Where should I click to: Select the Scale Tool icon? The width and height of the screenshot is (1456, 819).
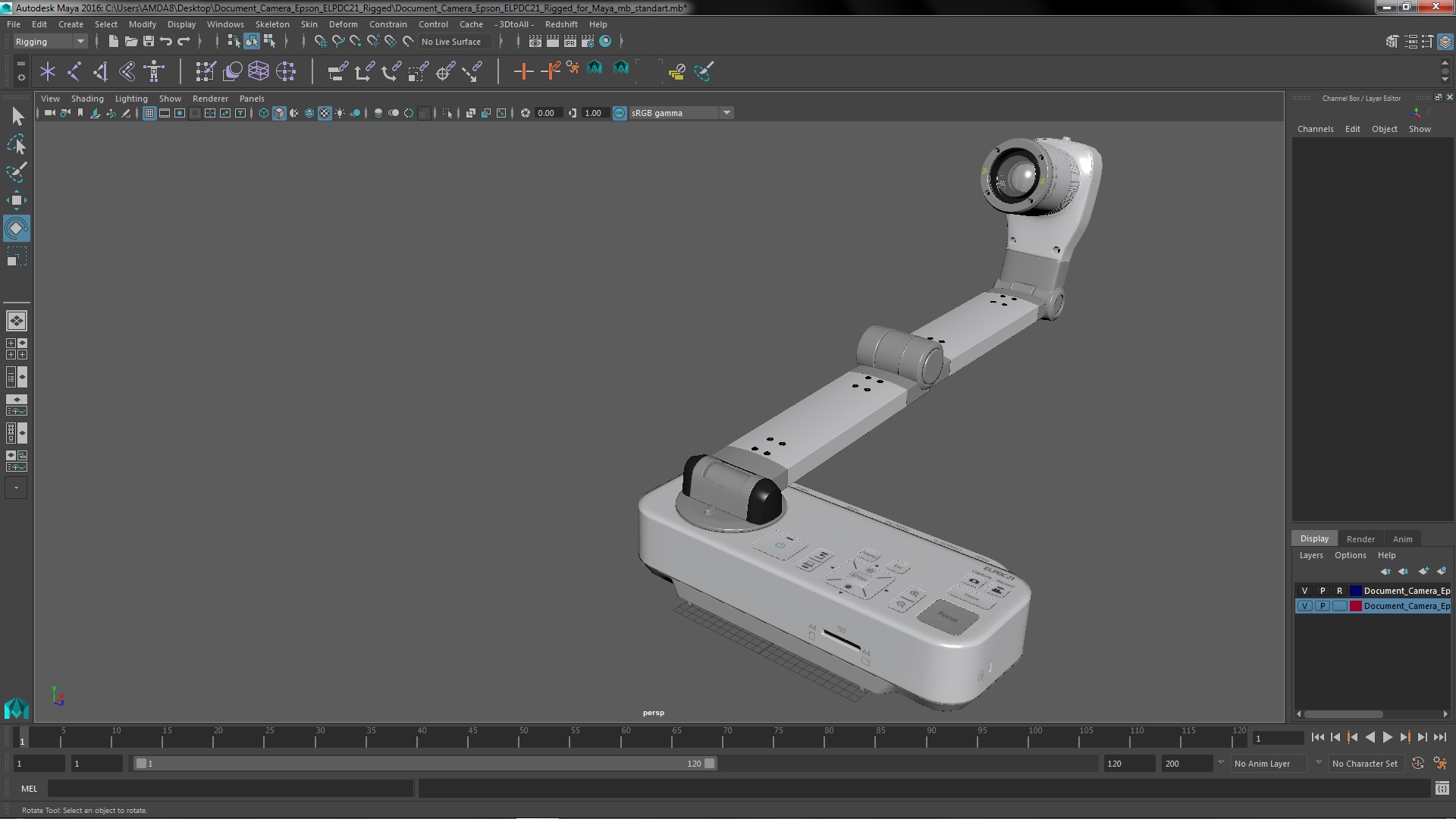tap(16, 260)
